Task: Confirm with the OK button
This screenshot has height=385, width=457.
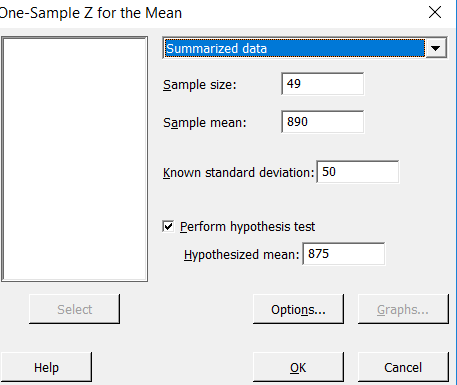Action: click(x=298, y=367)
